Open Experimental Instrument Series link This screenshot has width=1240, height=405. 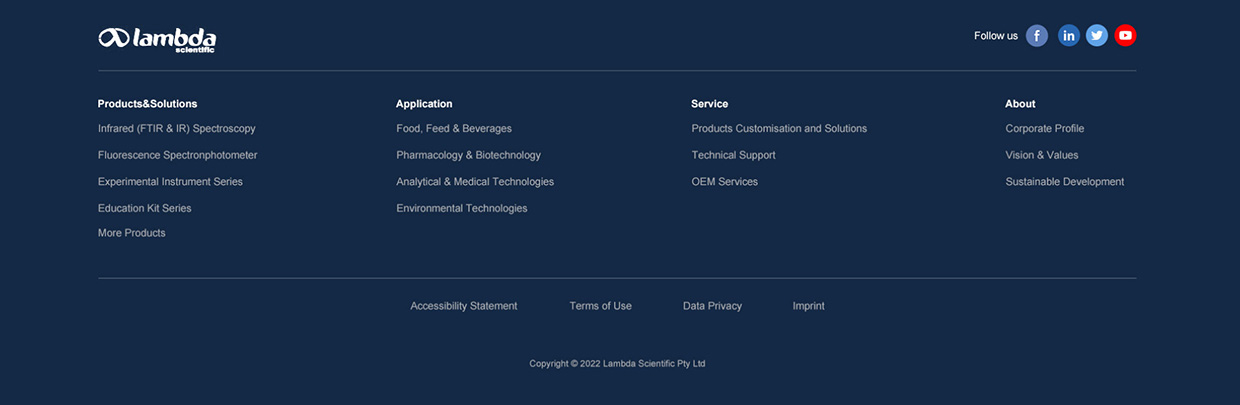tap(170, 182)
